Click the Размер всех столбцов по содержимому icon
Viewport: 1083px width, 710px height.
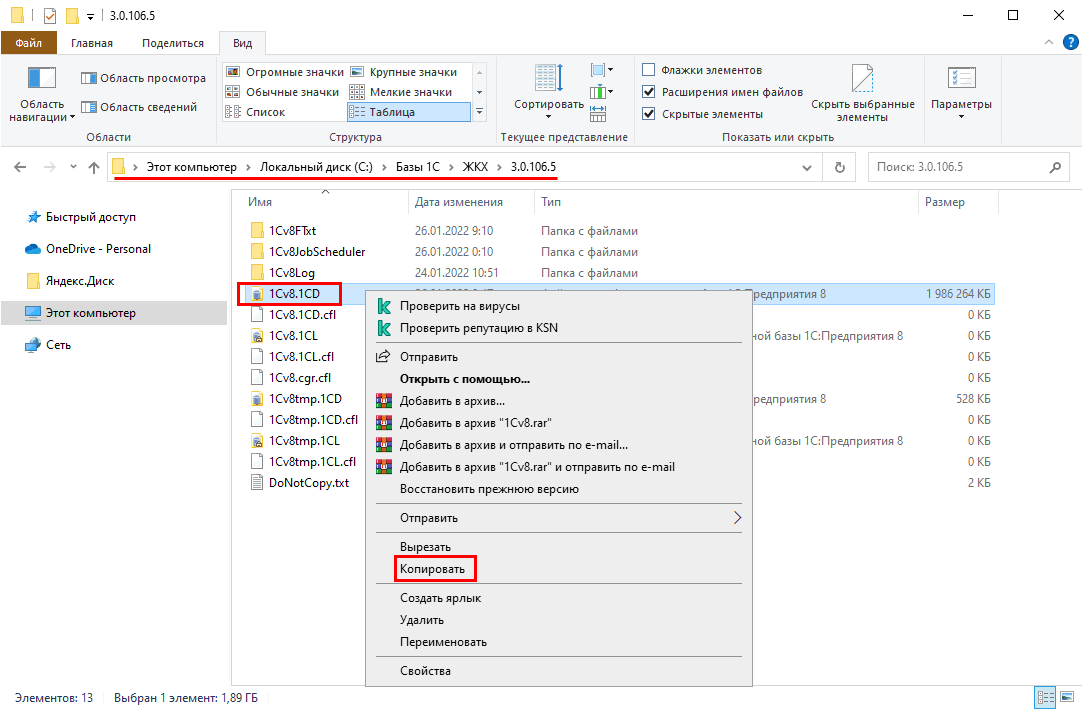598,113
